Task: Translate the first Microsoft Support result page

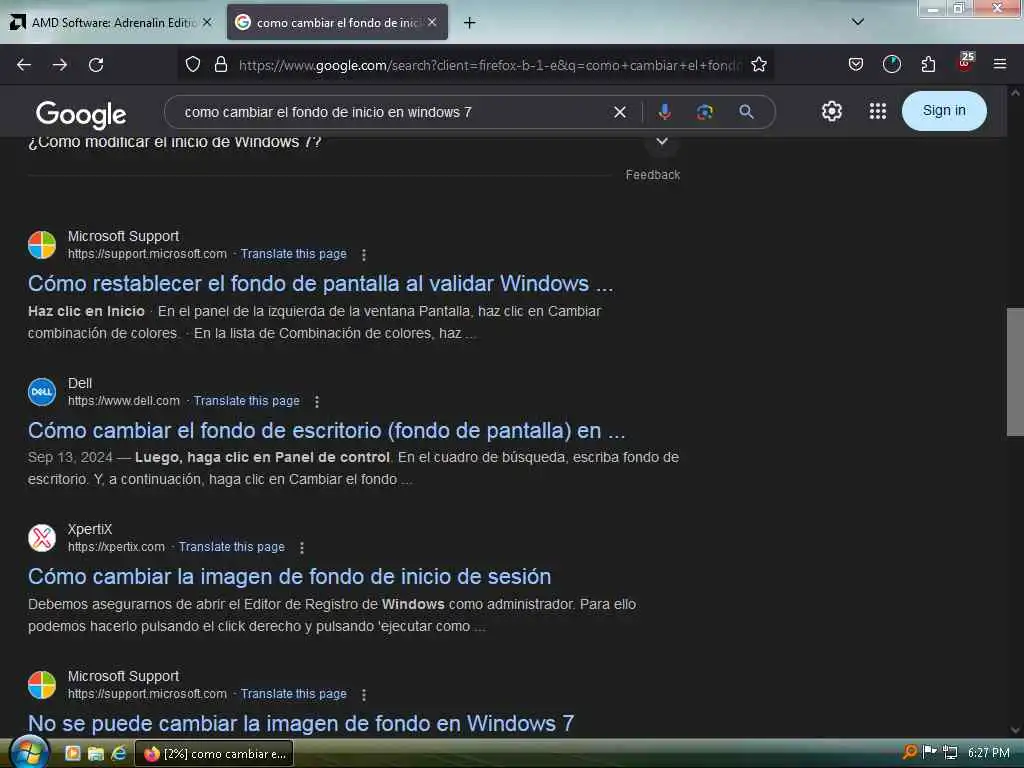Action: click(x=293, y=254)
